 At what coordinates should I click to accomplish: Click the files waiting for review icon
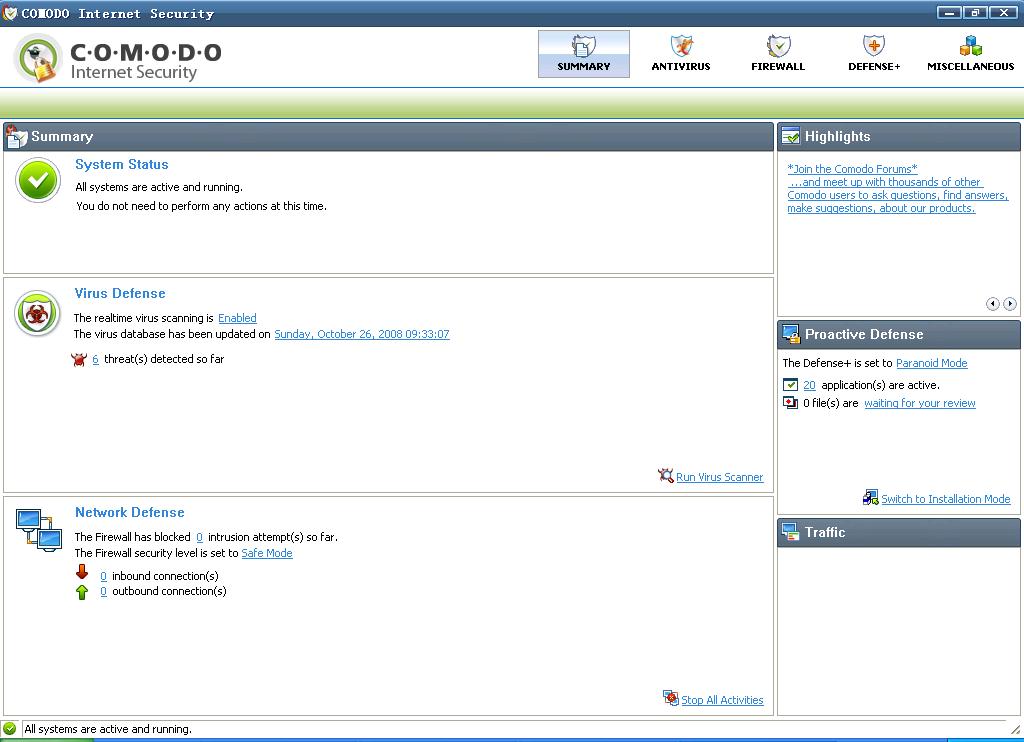(x=790, y=403)
